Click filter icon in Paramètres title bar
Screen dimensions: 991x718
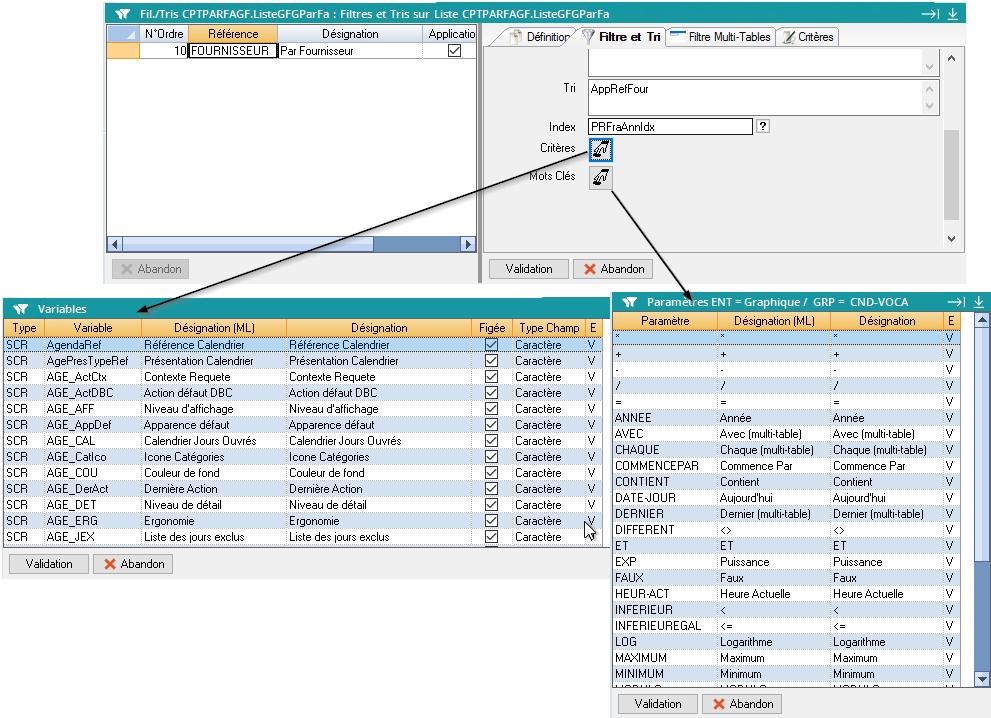(x=629, y=301)
